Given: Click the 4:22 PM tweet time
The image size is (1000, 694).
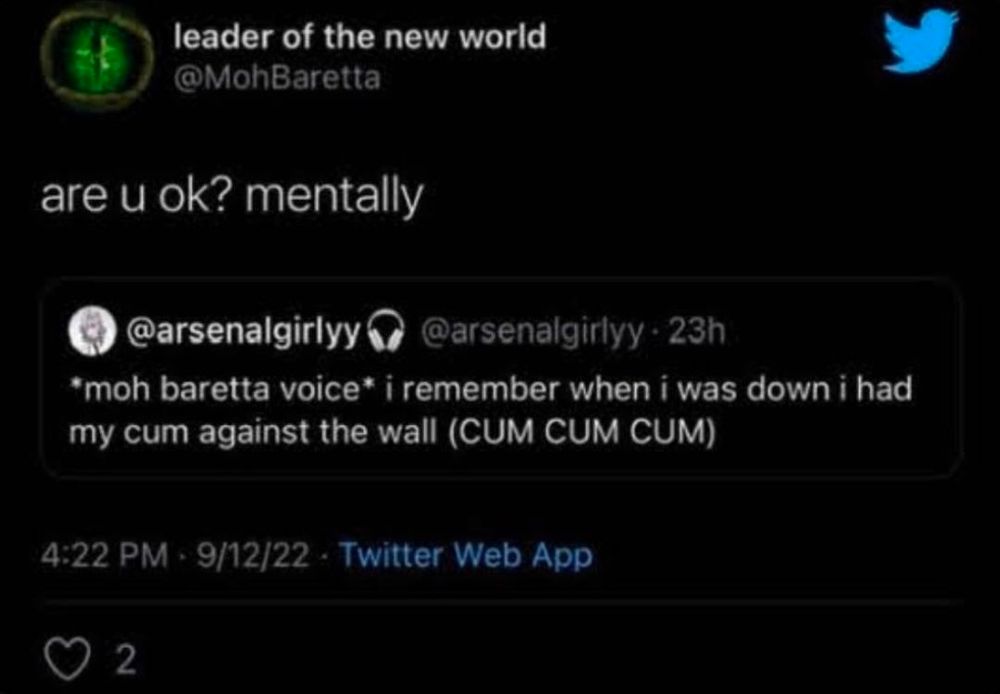Looking at the screenshot, I should pyautogui.click(x=105, y=556).
